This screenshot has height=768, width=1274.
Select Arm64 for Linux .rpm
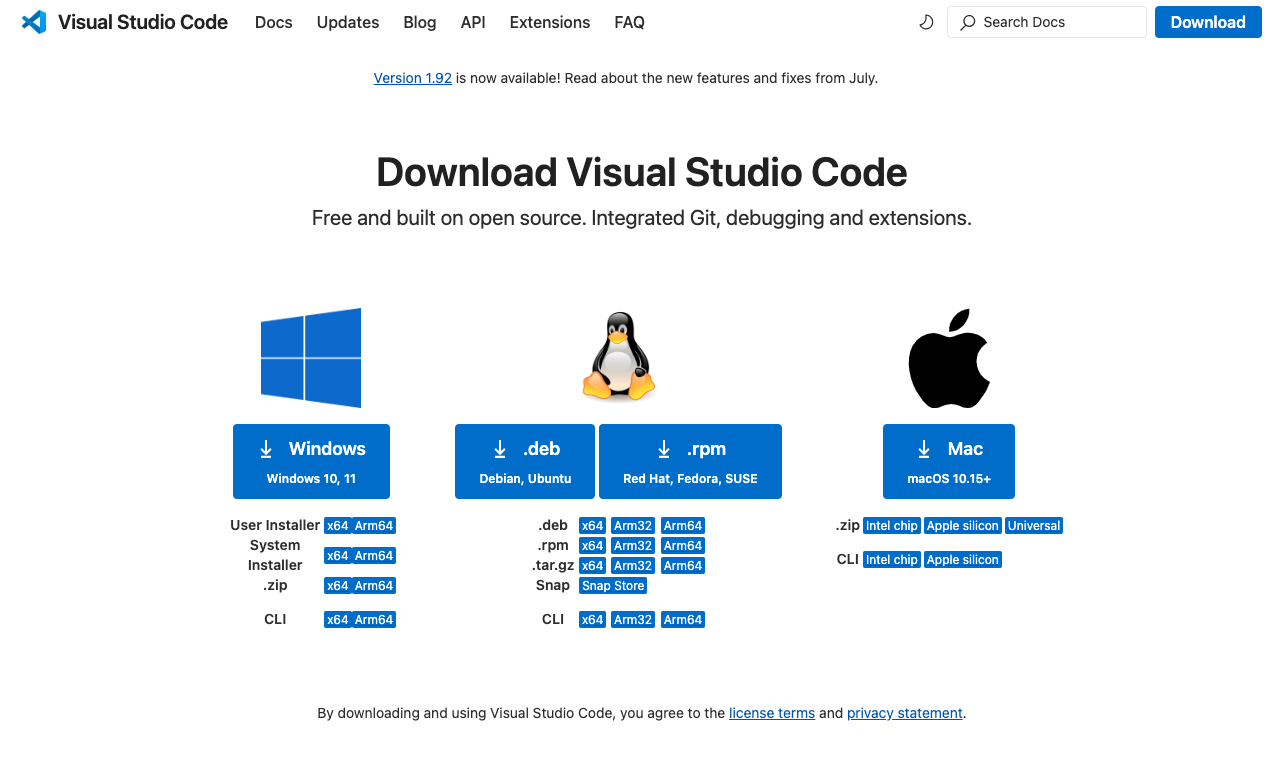tap(683, 546)
